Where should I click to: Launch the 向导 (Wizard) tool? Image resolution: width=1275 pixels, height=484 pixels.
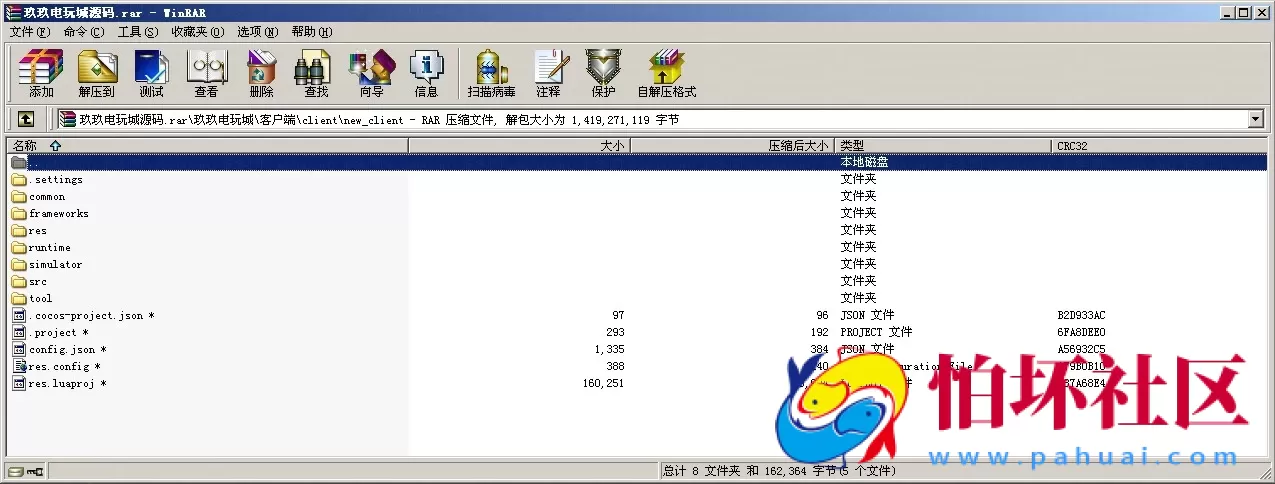click(371, 73)
